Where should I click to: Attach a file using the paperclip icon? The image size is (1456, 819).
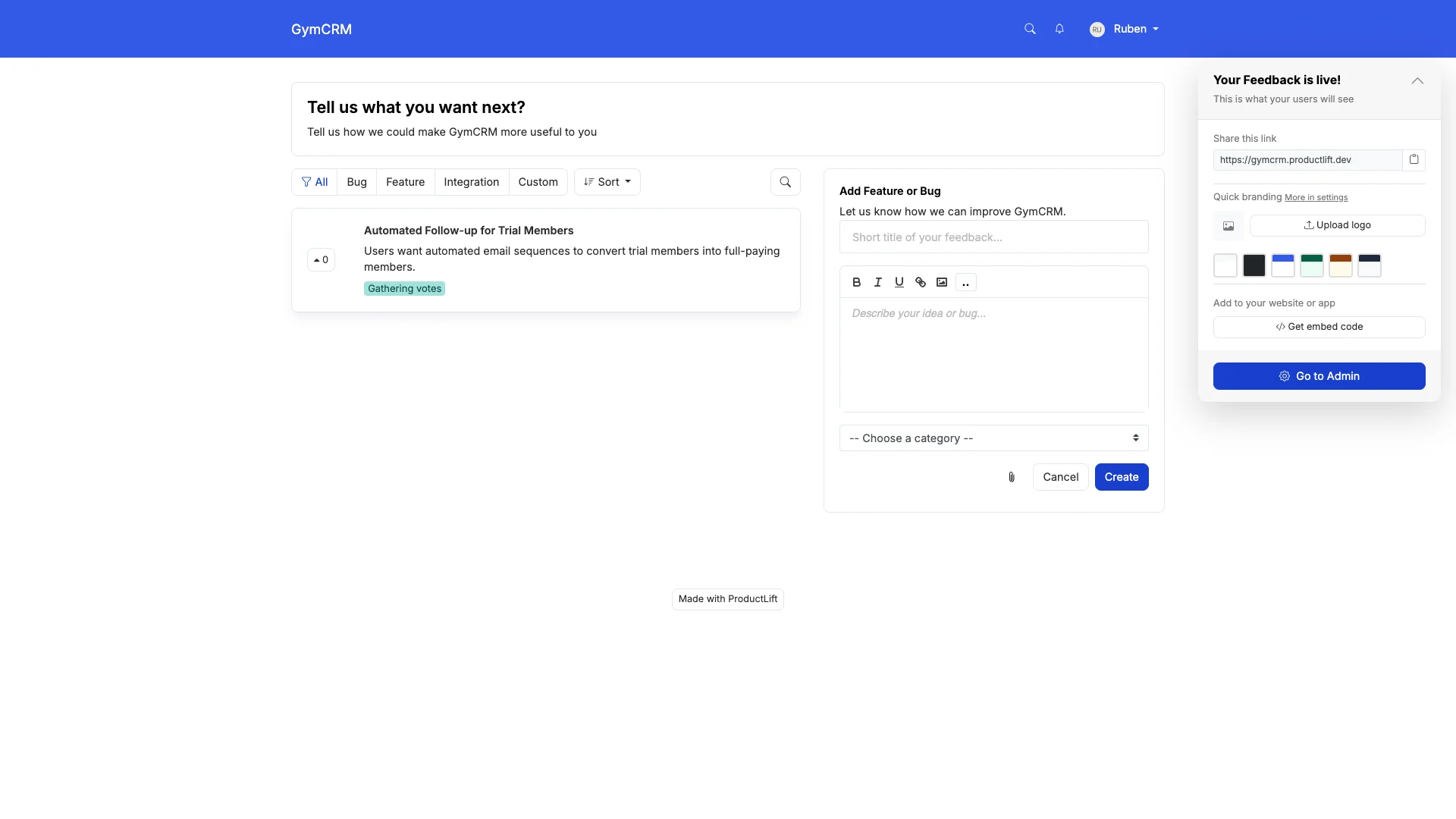tap(1010, 477)
